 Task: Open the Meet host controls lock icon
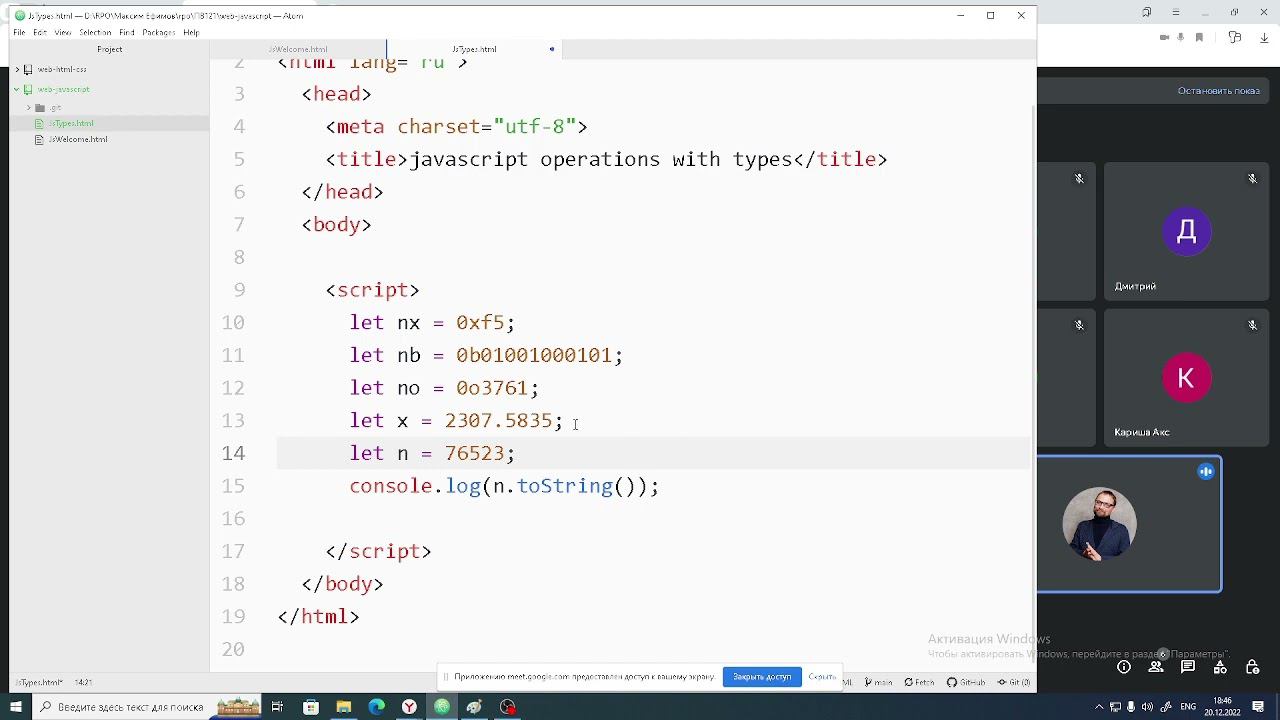coord(1253,667)
